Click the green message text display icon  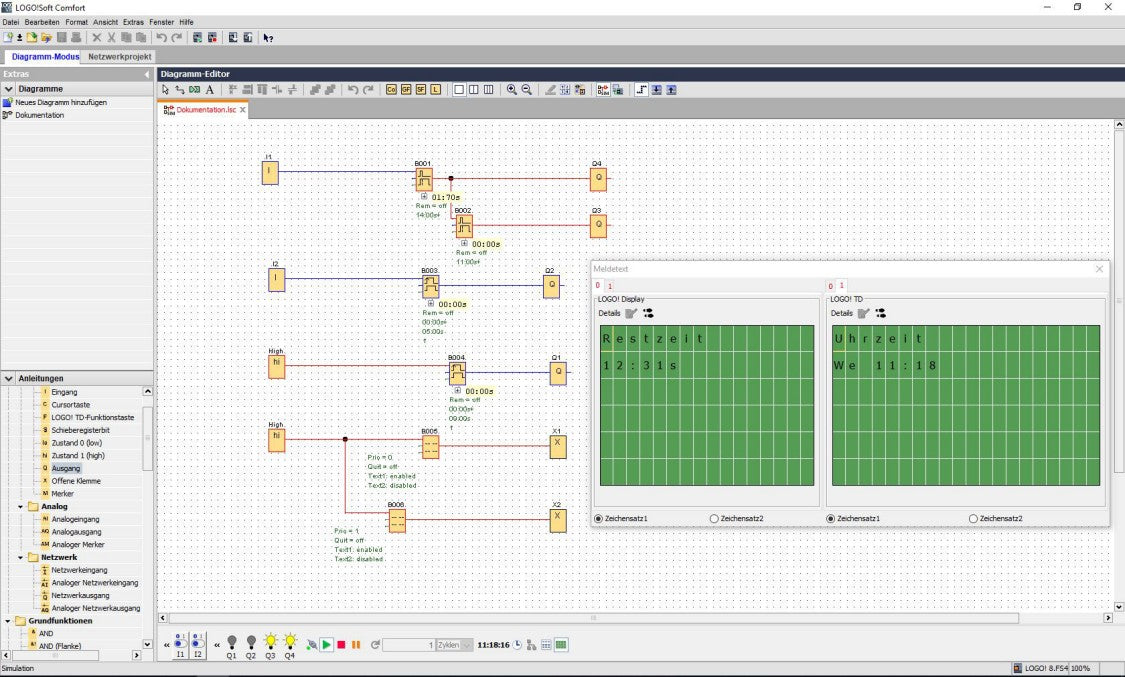[561, 645]
